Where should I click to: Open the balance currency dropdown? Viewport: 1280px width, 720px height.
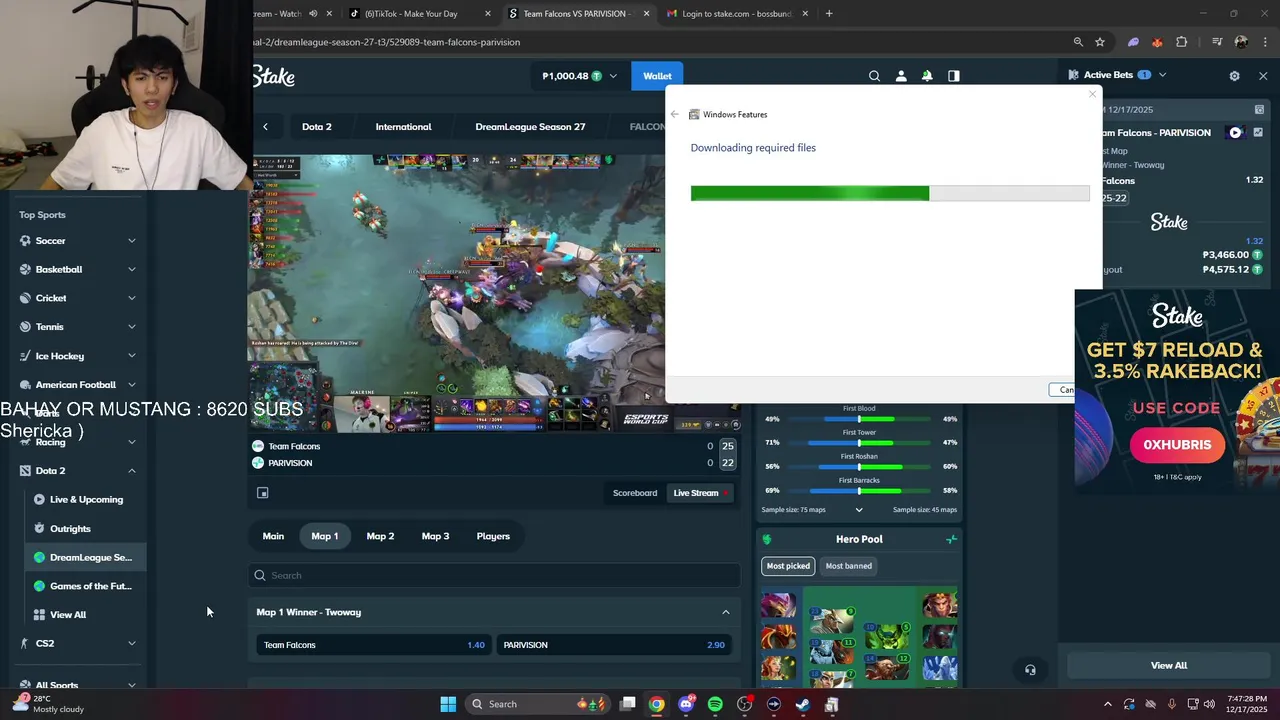click(x=613, y=76)
